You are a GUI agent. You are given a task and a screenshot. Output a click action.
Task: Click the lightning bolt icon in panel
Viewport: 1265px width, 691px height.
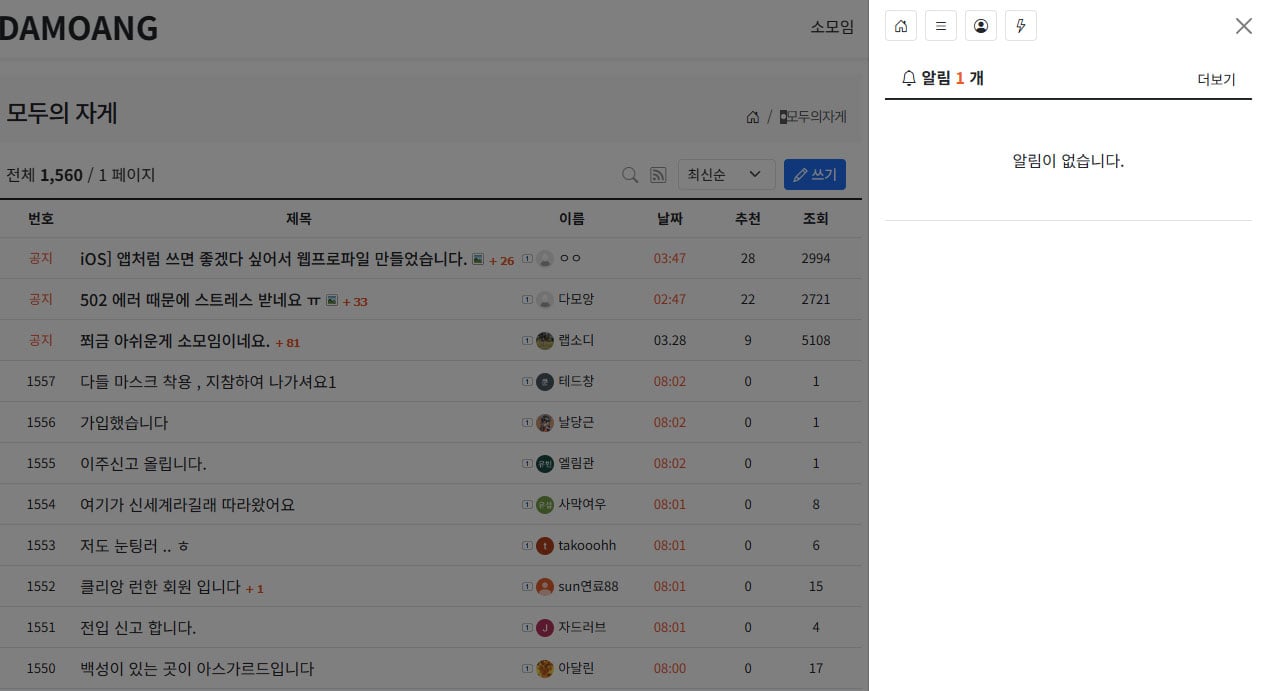[x=1021, y=26]
